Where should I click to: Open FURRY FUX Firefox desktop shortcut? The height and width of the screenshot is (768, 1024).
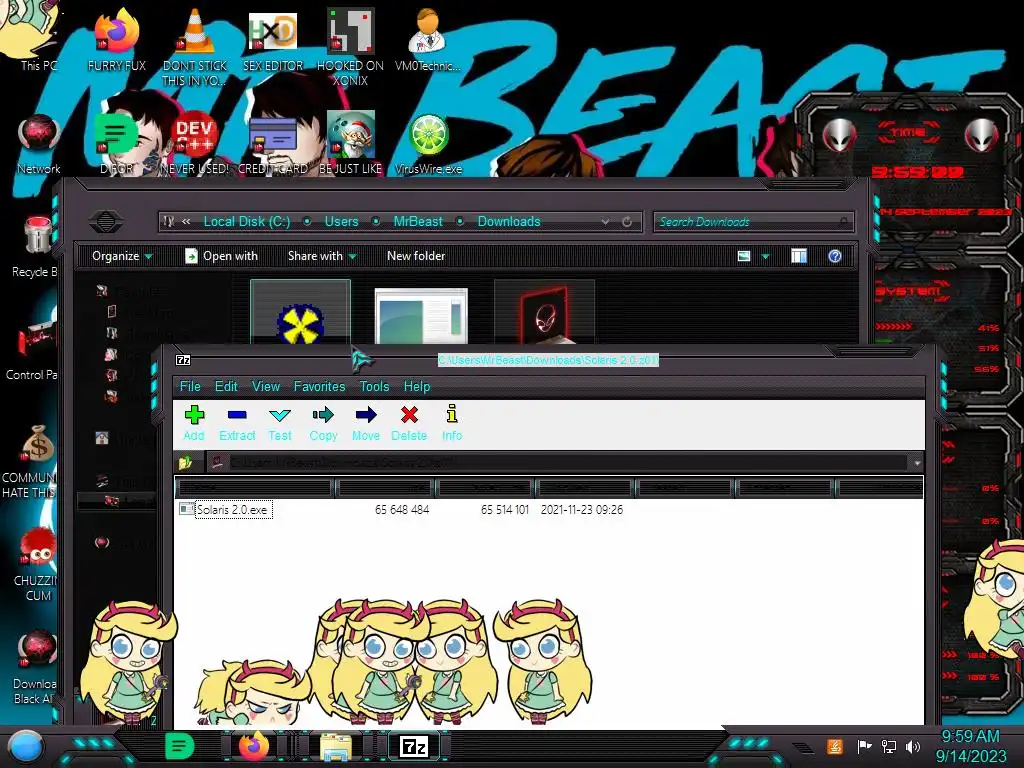point(117,40)
